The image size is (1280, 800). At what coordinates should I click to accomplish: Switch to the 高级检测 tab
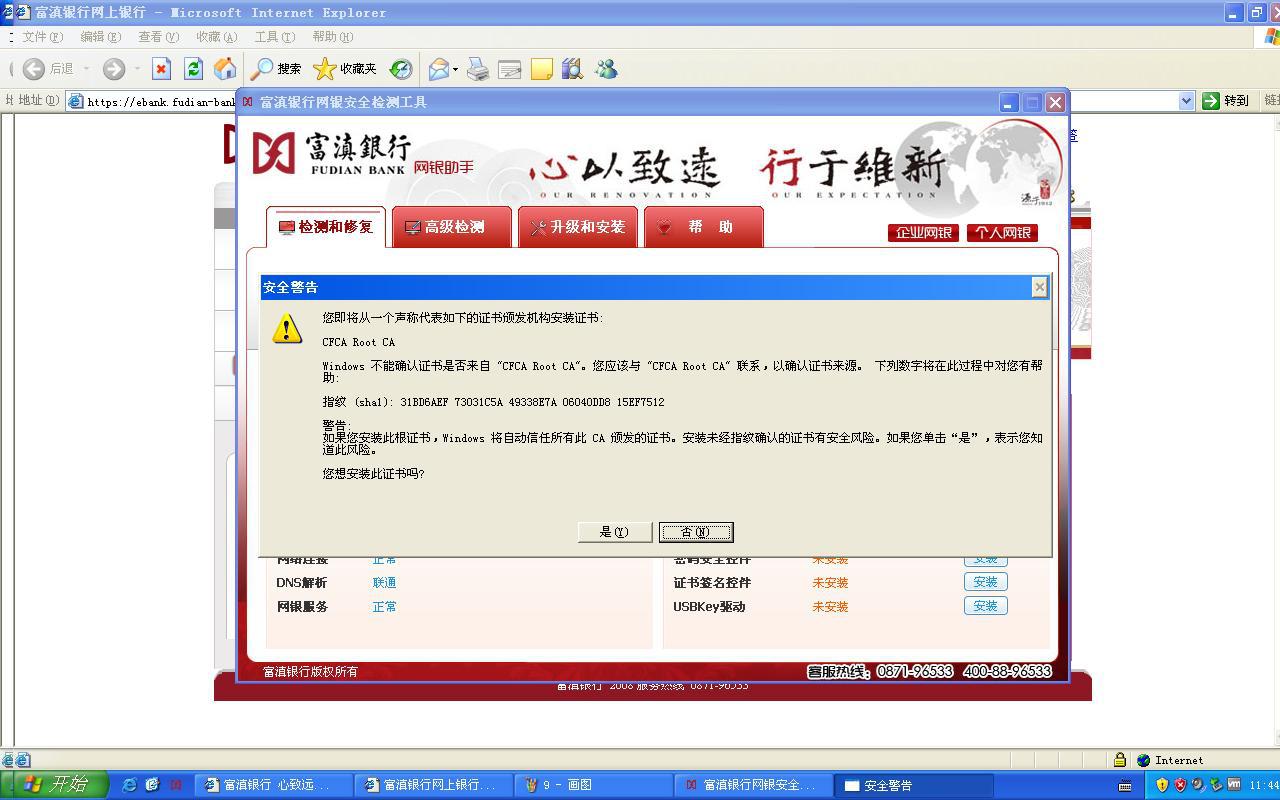pyautogui.click(x=452, y=228)
